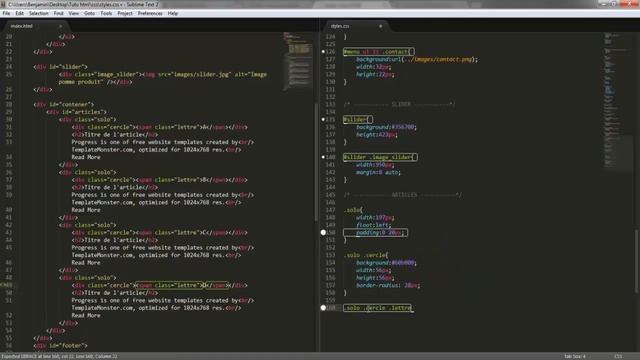The image size is (640, 360).
Task: Click the index.html minimap
Action: (298, 61)
